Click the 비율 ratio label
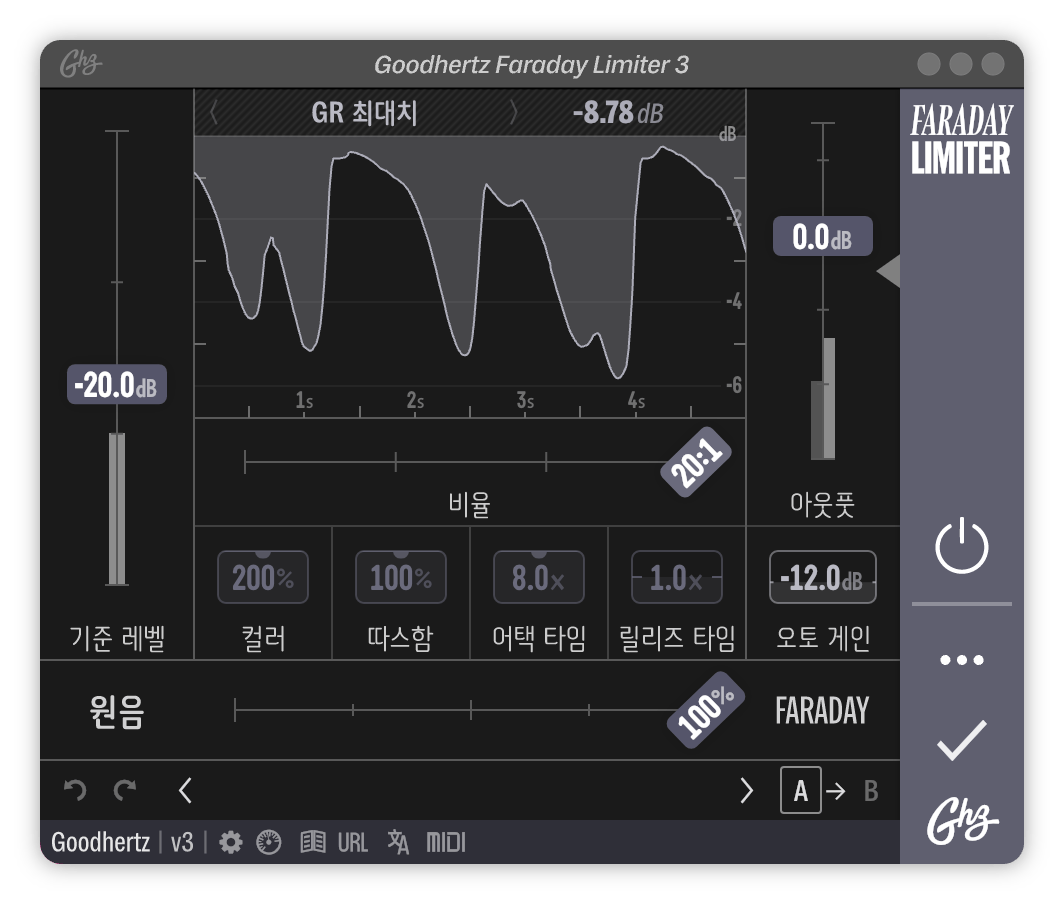This screenshot has width=1064, height=904. pyautogui.click(x=469, y=504)
